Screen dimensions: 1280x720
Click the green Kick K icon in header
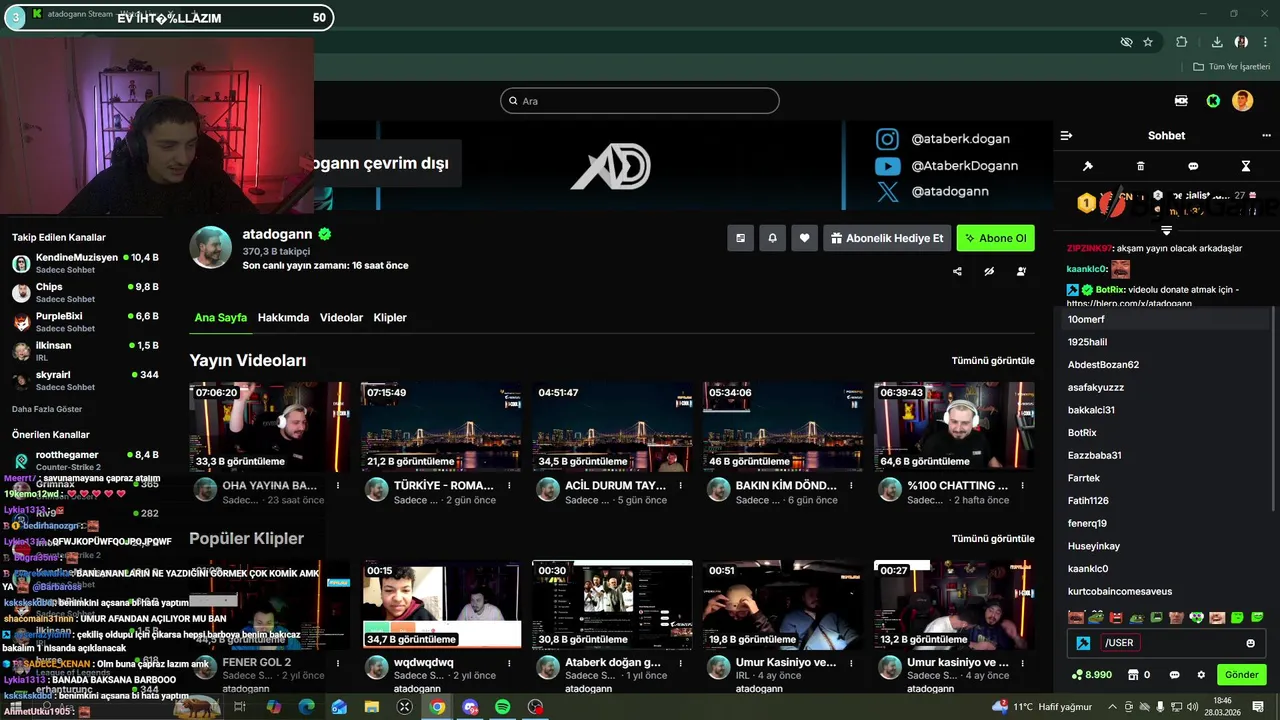pos(1213,101)
